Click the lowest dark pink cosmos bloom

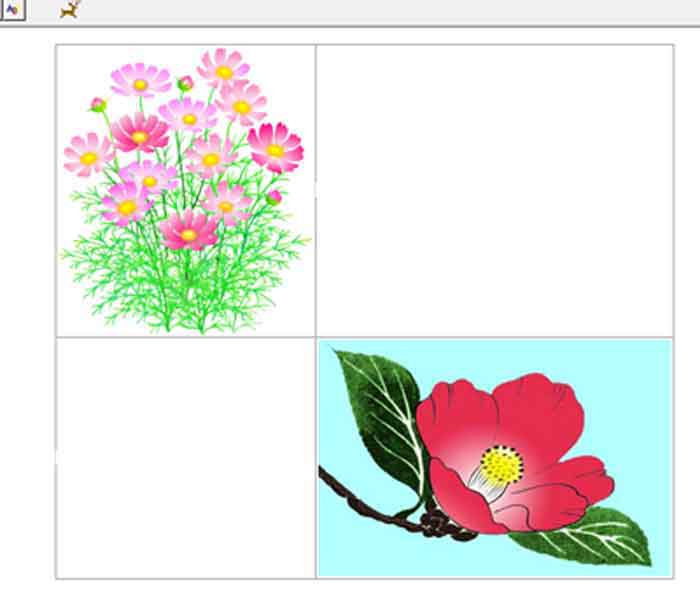[x=188, y=232]
